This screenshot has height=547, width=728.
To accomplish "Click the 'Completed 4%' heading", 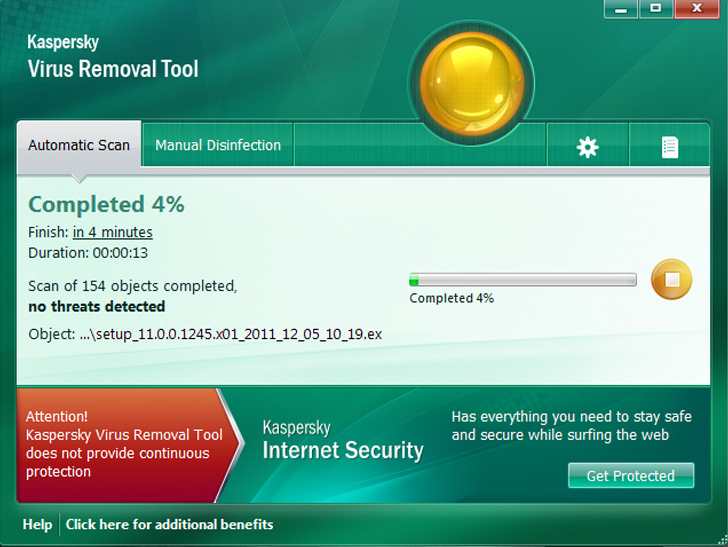I will point(106,204).
